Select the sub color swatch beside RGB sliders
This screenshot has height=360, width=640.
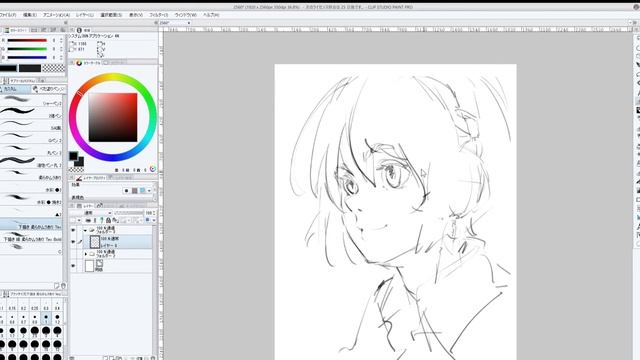click(x=30, y=68)
